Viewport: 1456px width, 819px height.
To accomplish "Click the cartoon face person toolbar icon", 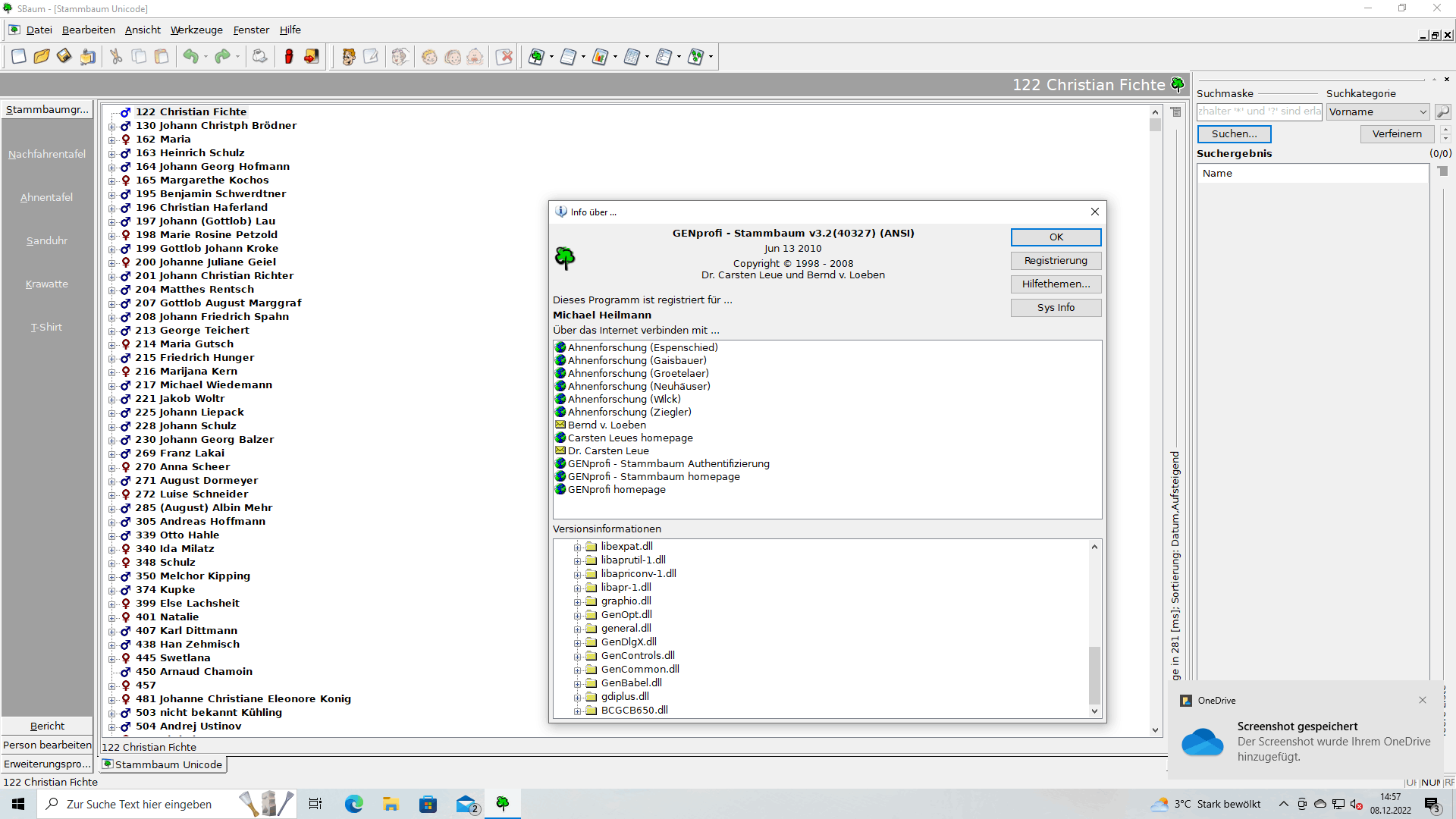I will (348, 56).
